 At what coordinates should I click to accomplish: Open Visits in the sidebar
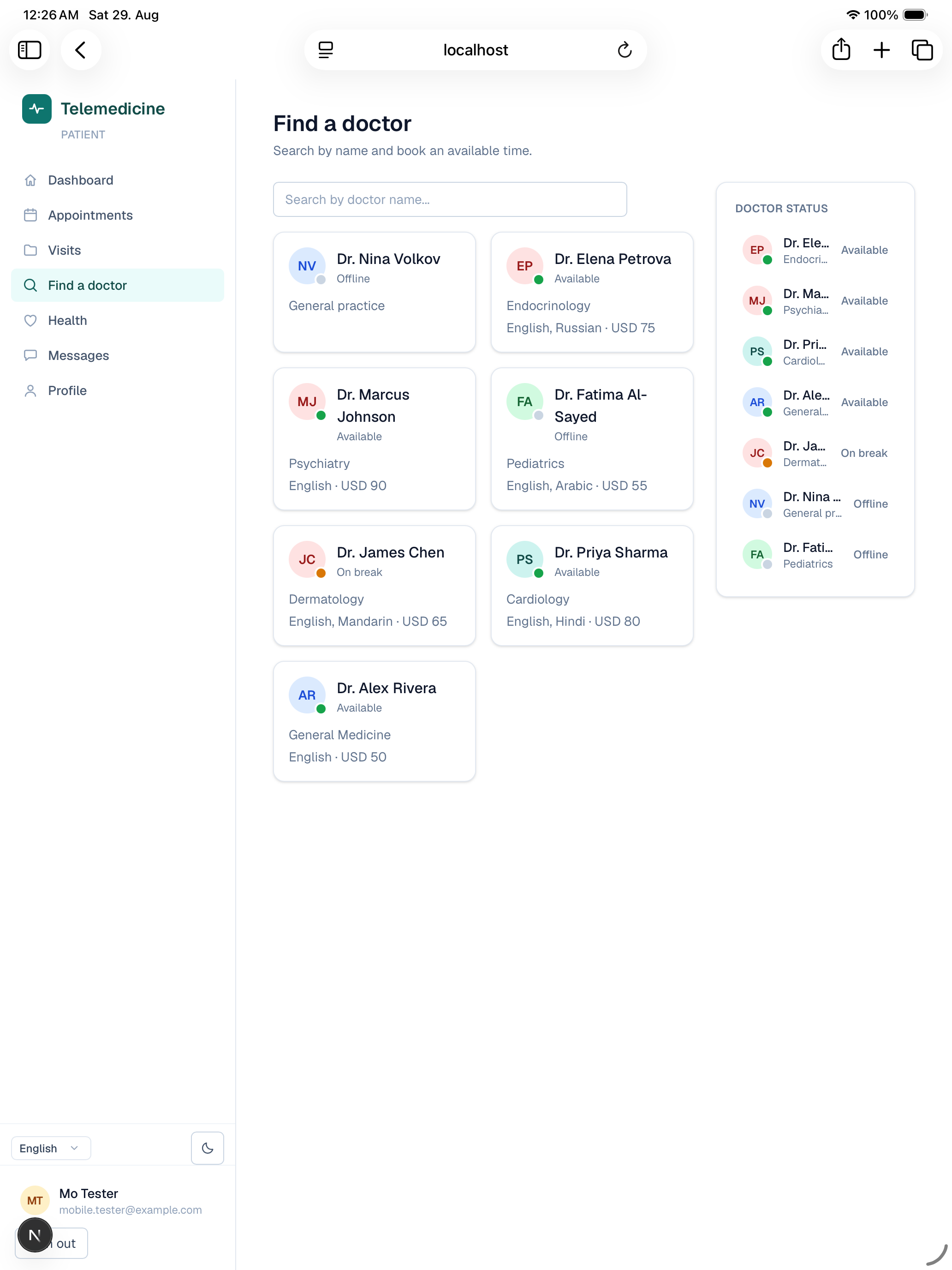click(x=118, y=250)
